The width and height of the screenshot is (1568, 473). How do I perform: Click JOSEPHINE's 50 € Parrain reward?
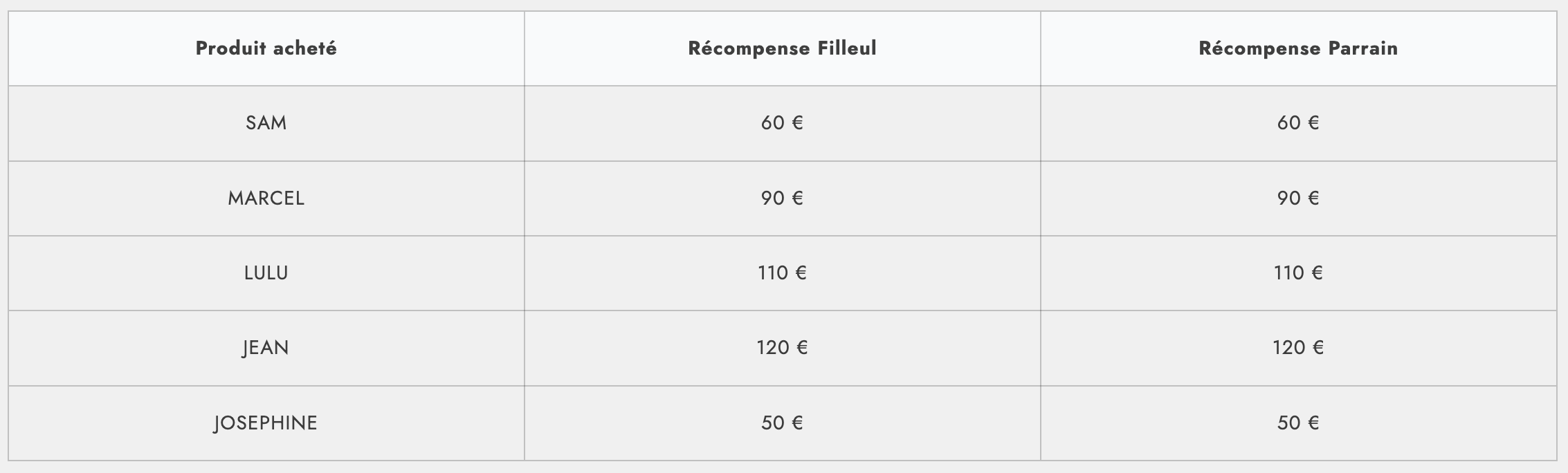pos(1298,423)
